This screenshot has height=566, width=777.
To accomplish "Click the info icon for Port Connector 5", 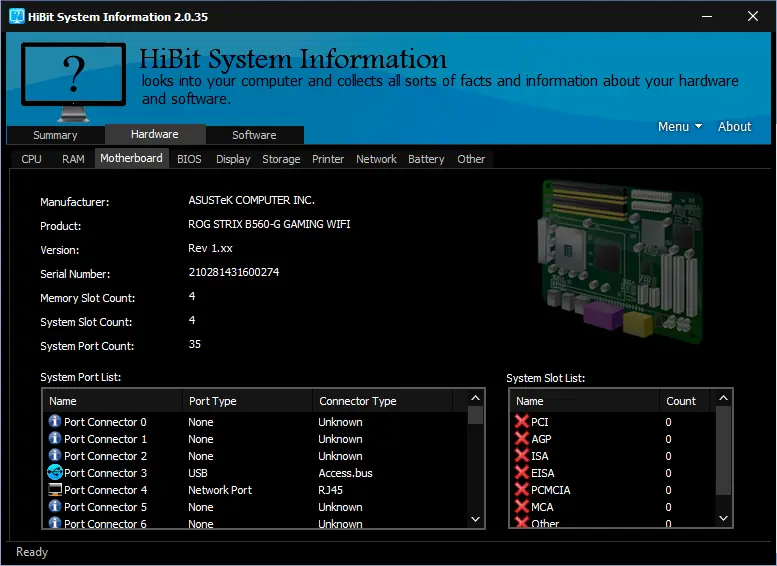I will click(55, 506).
